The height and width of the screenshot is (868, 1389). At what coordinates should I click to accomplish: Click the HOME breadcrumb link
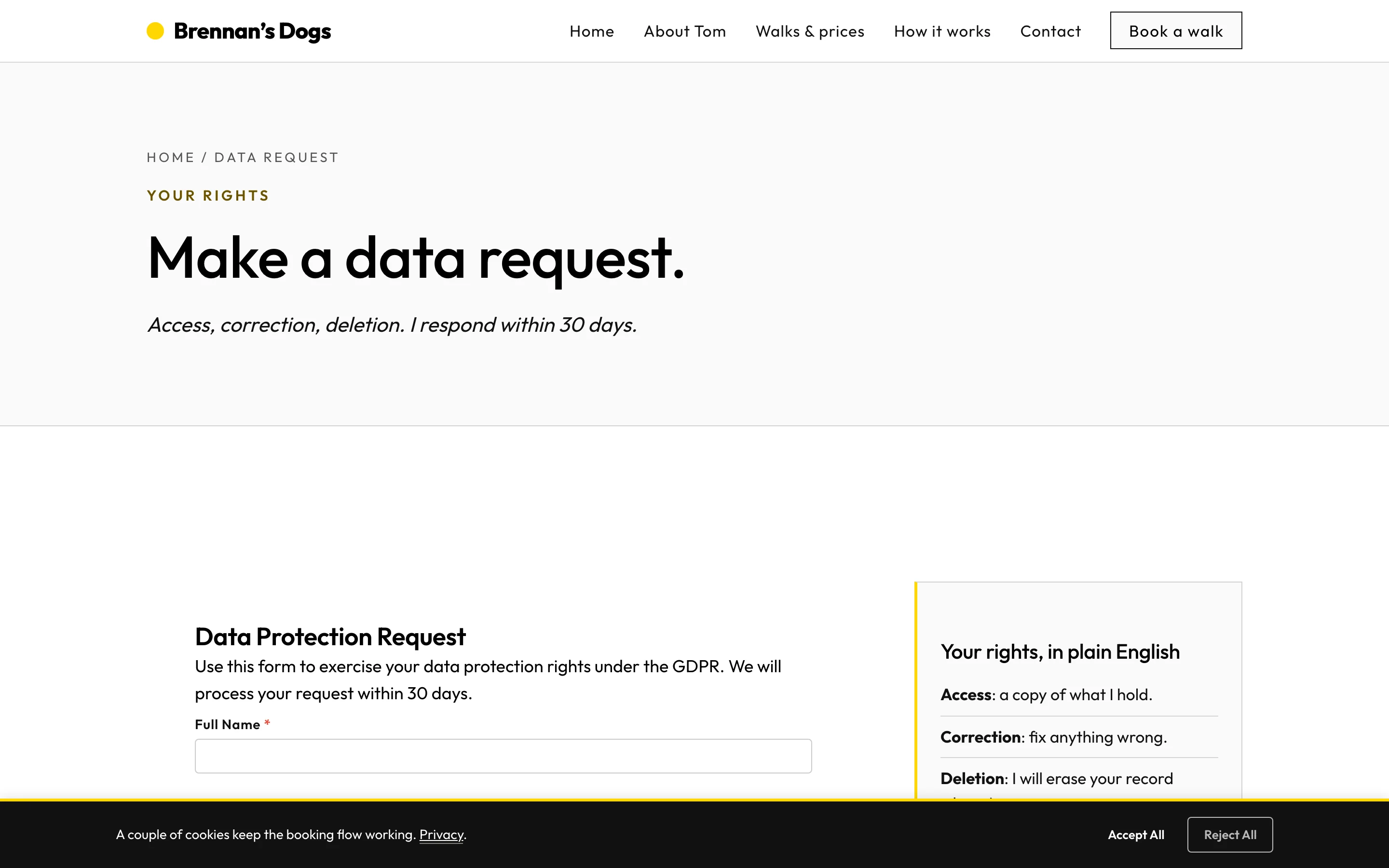[x=170, y=157]
